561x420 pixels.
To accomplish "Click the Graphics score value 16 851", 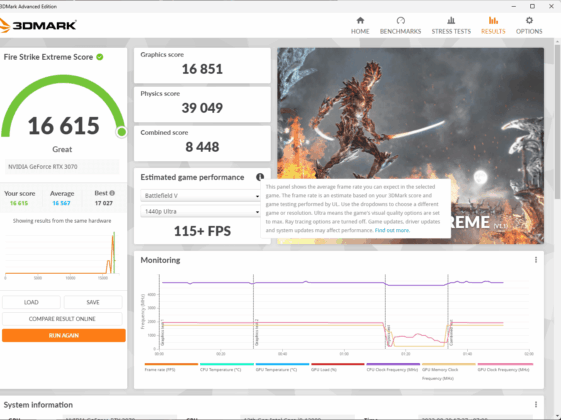I will (x=202, y=69).
